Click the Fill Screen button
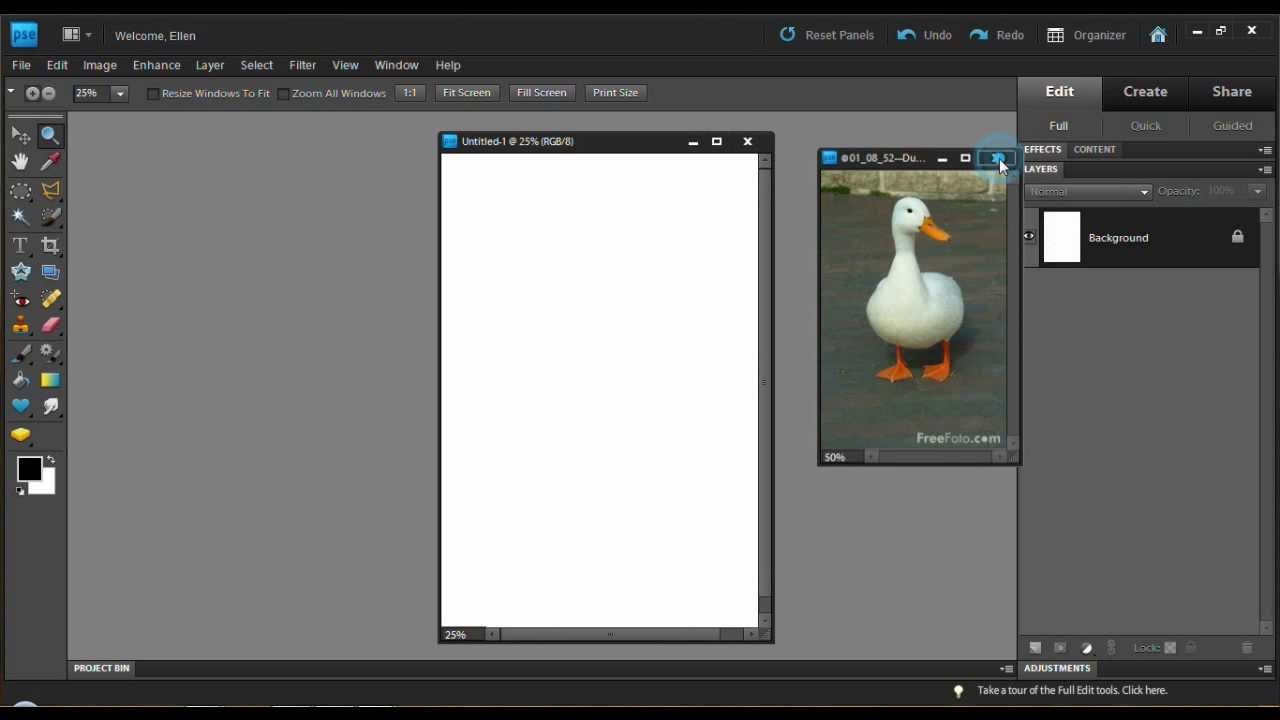This screenshot has width=1280, height=720. (x=541, y=92)
